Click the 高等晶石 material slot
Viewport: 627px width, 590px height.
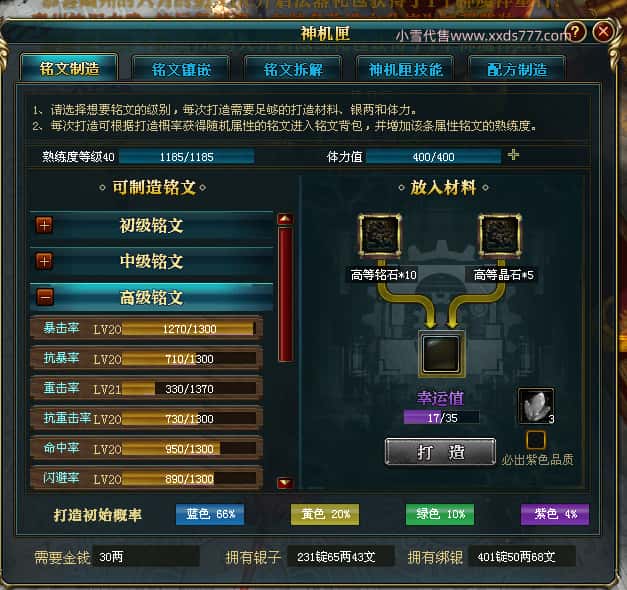click(500, 235)
